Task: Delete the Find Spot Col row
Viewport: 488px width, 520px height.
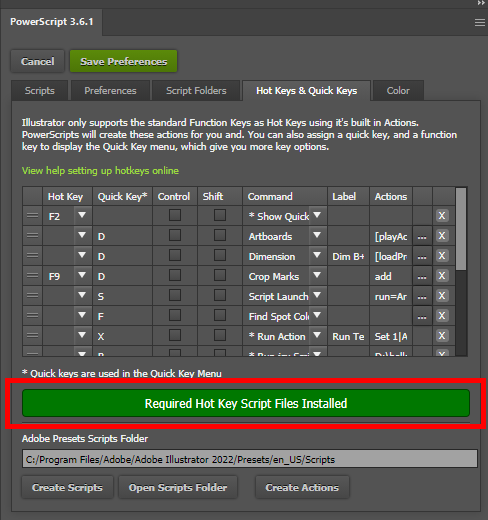Action: (x=442, y=316)
